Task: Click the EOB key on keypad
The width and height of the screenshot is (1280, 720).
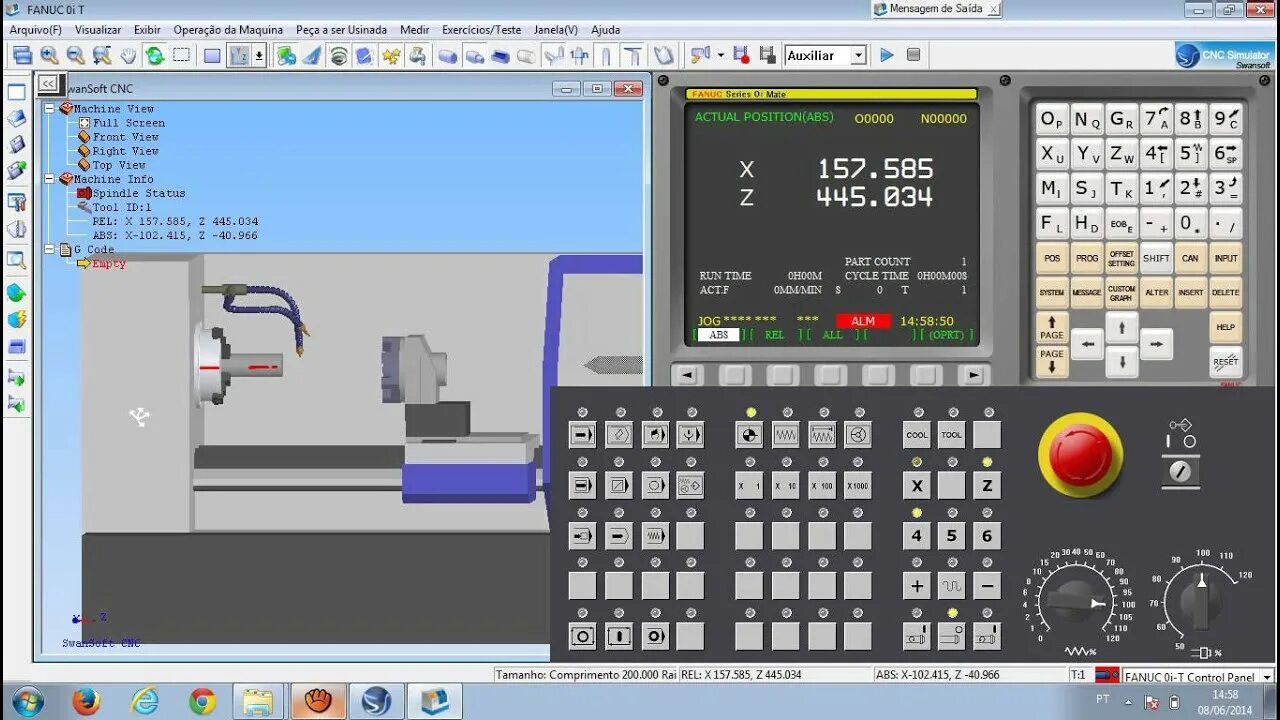Action: coord(1121,223)
